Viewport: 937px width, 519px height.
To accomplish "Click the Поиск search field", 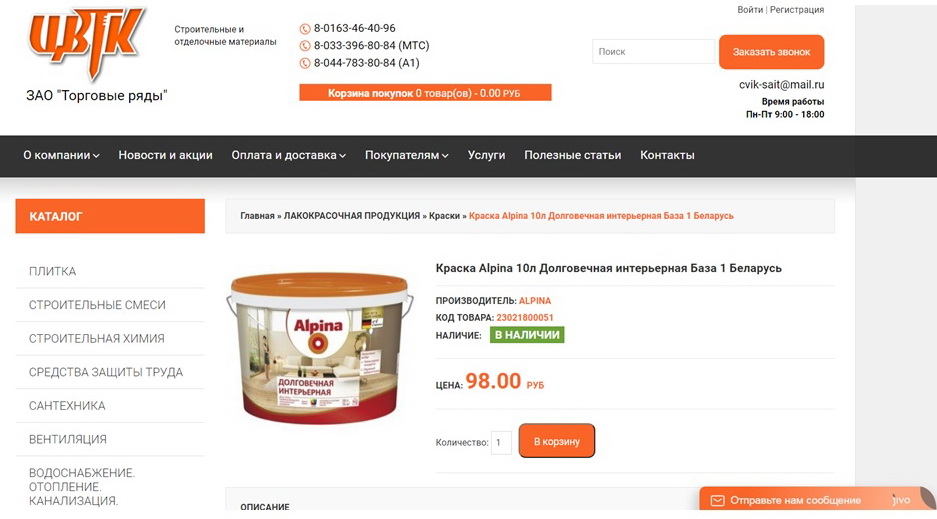I will click(x=653, y=52).
